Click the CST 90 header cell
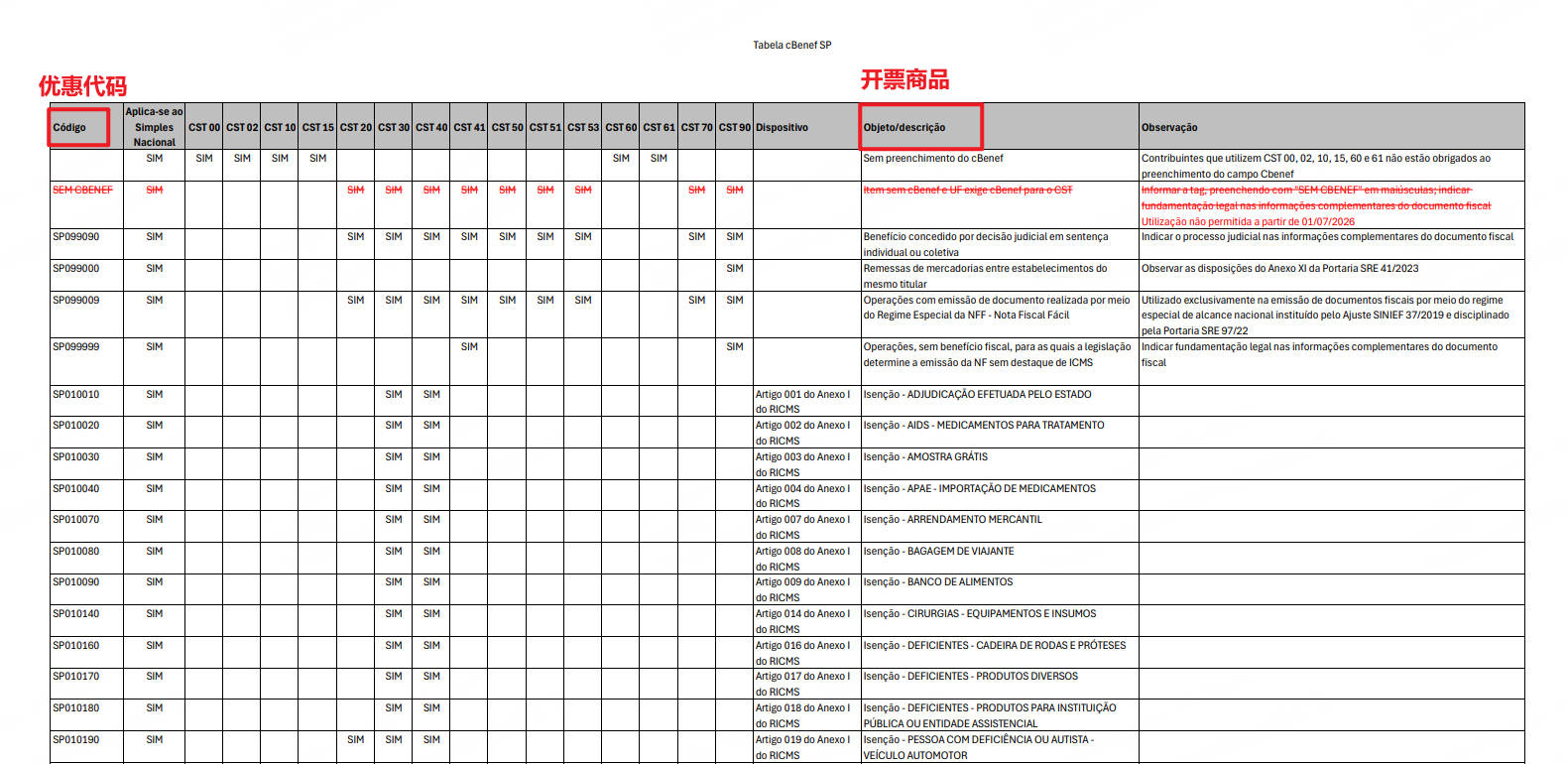The width and height of the screenshot is (1568, 764). click(735, 127)
